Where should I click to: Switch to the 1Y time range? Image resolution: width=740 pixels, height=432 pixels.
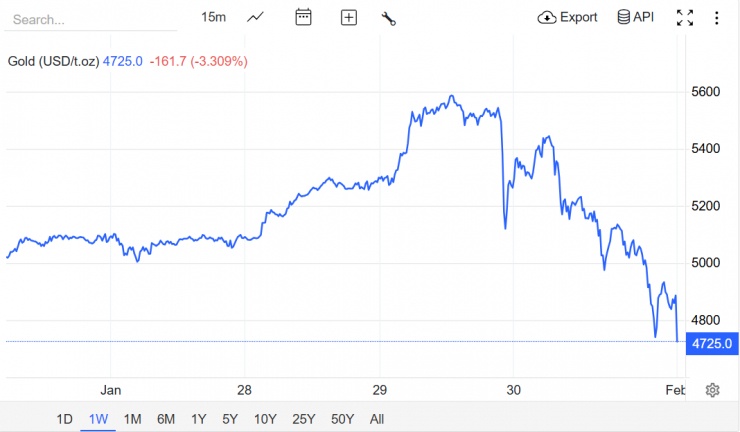[x=199, y=419]
